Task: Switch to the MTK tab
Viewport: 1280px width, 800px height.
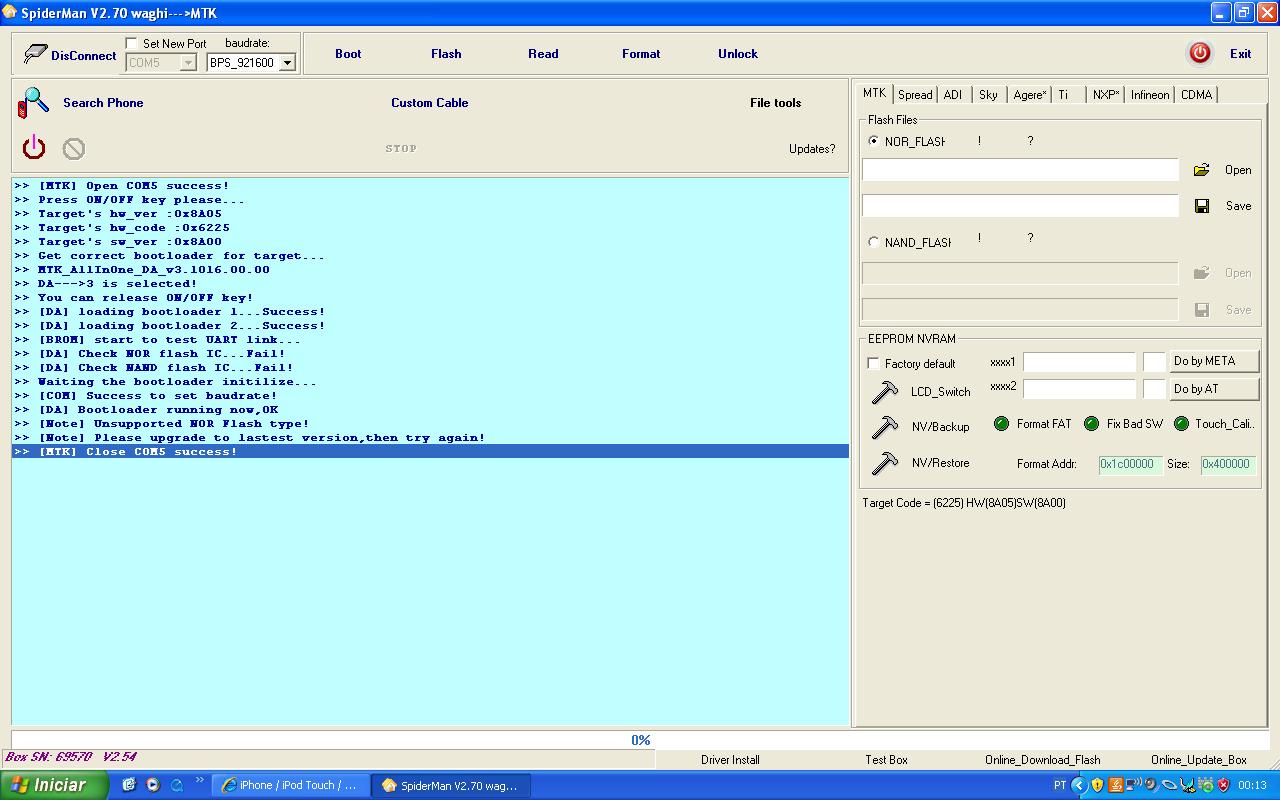Action: click(x=874, y=93)
